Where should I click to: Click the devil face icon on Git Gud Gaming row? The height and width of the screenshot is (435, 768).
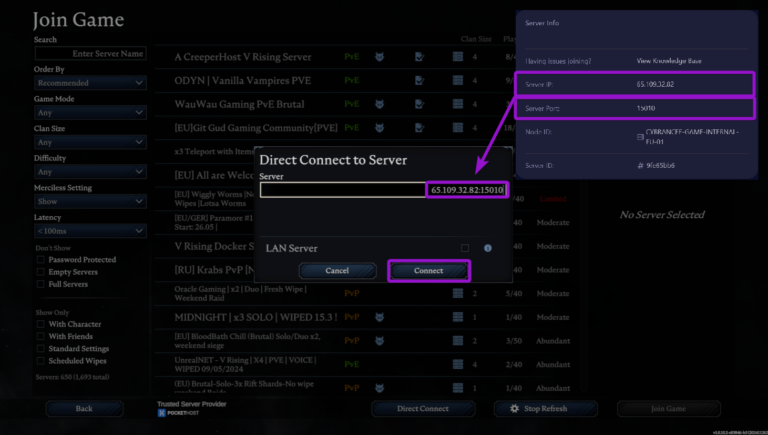379,128
